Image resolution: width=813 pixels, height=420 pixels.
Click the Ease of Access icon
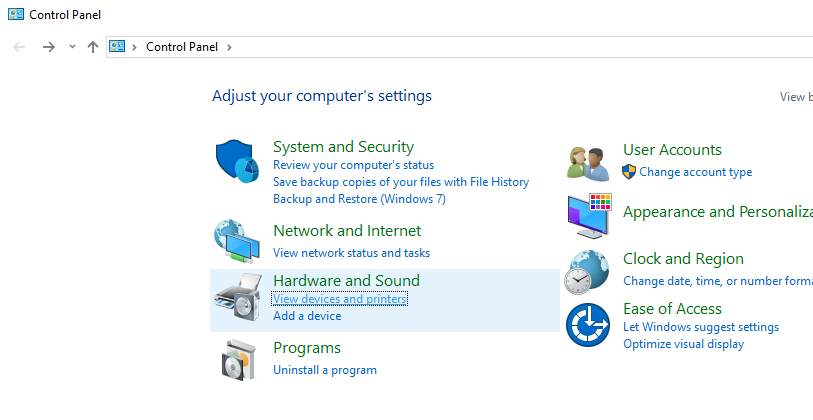[x=587, y=325]
